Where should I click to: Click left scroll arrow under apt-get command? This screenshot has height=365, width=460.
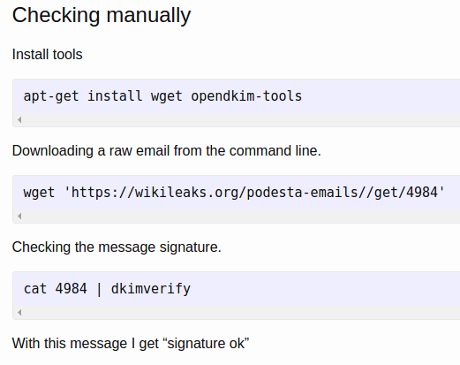tap(20, 120)
